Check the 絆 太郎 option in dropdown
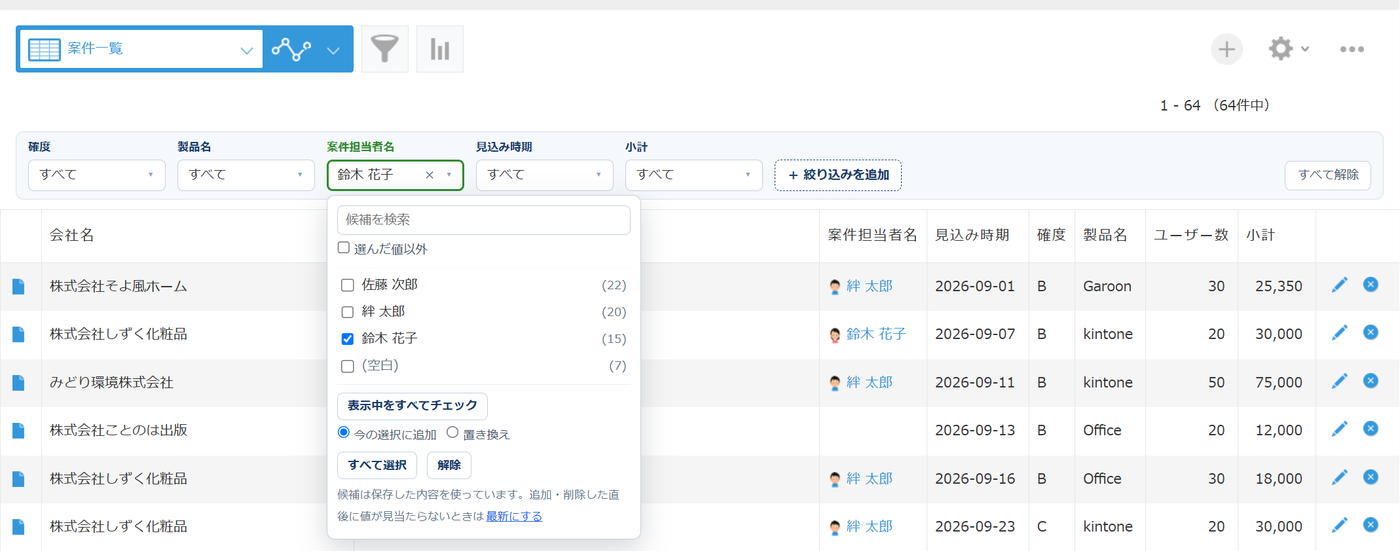The image size is (1400, 551). [348, 312]
